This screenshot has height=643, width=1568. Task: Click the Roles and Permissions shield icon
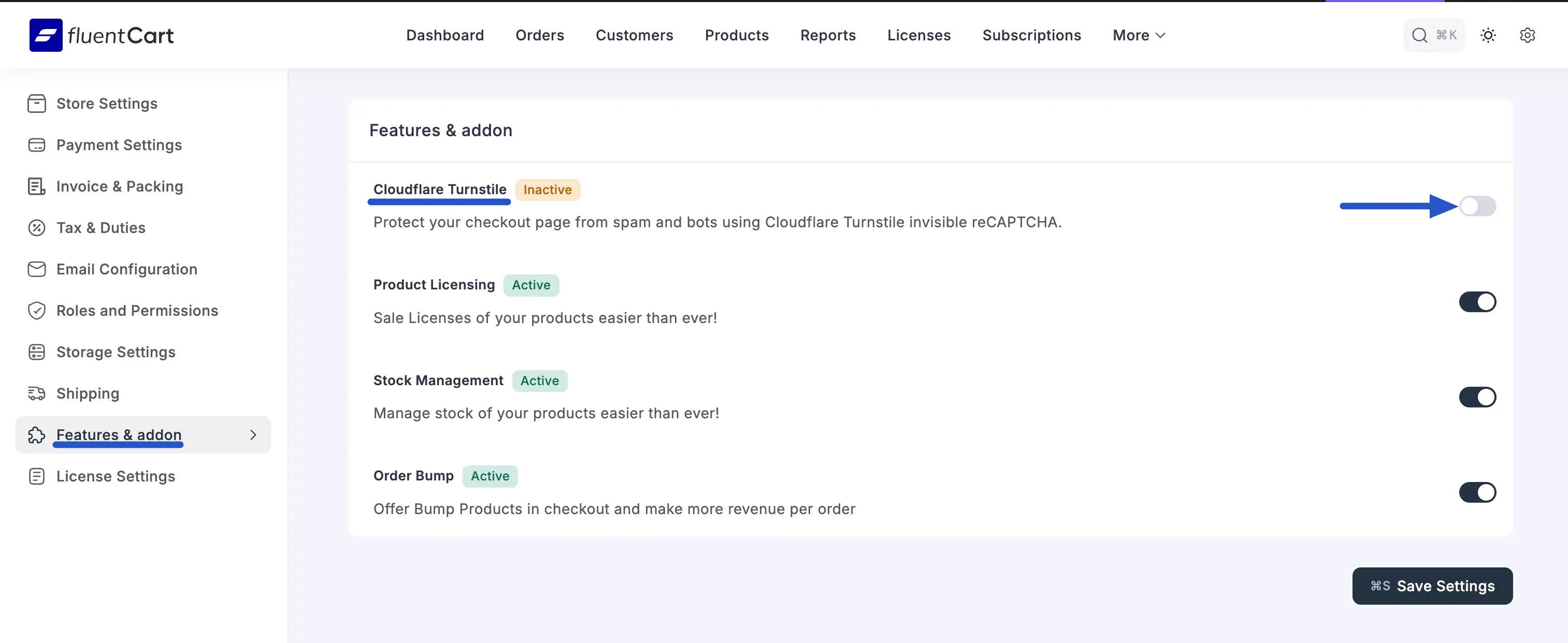37,310
